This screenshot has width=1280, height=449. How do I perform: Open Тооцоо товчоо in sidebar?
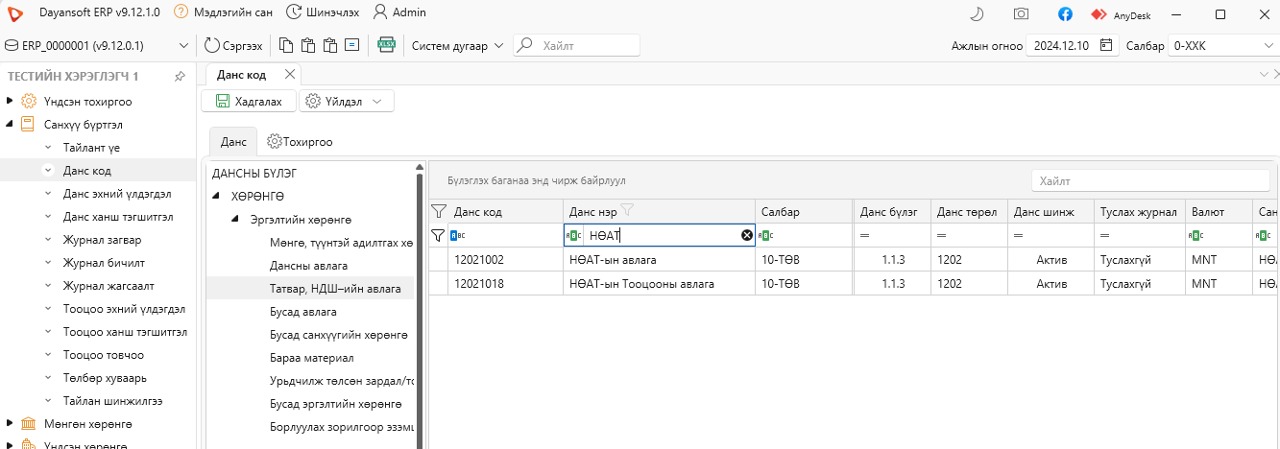pos(103,354)
